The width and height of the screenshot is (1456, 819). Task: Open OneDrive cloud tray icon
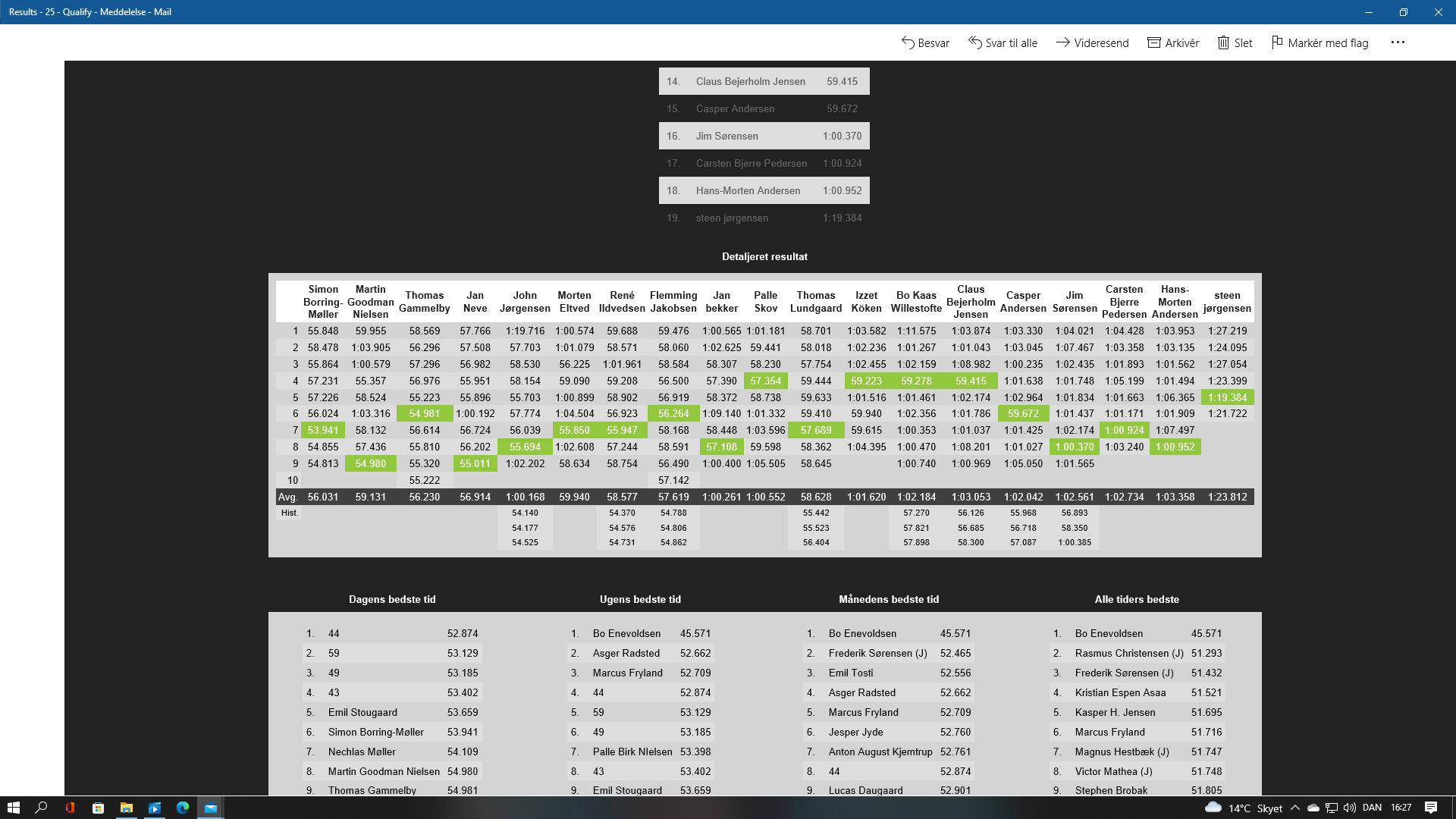coord(1313,808)
